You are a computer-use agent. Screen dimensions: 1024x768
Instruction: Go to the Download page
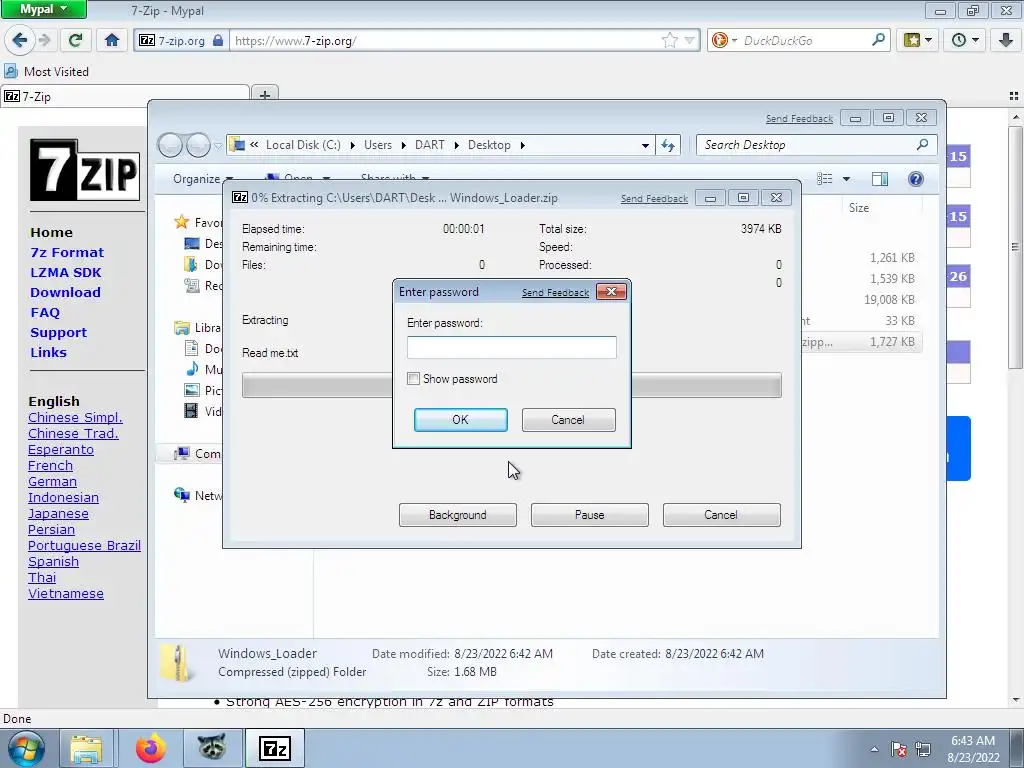(x=65, y=293)
